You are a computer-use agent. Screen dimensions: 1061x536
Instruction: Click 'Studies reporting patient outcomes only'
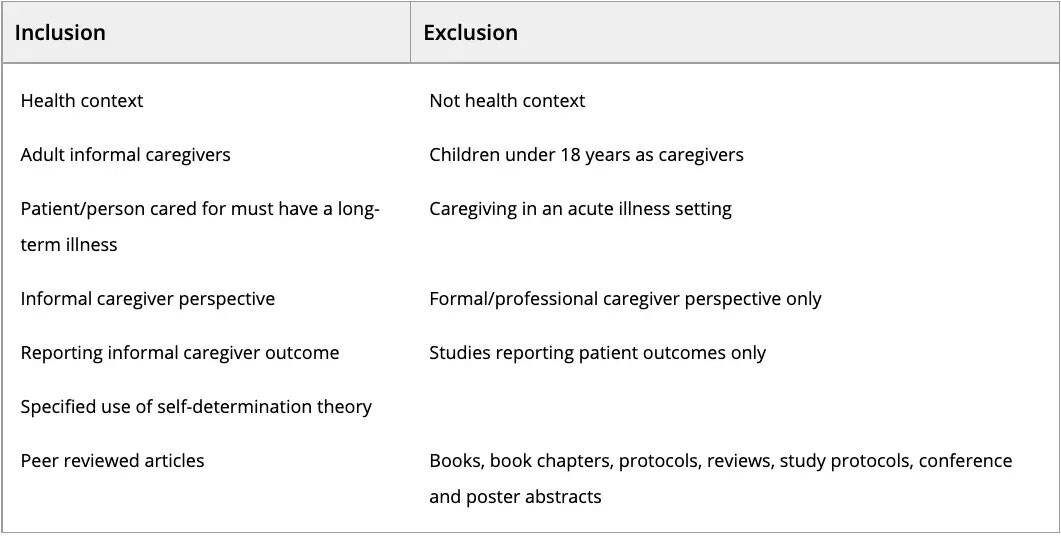(x=597, y=353)
